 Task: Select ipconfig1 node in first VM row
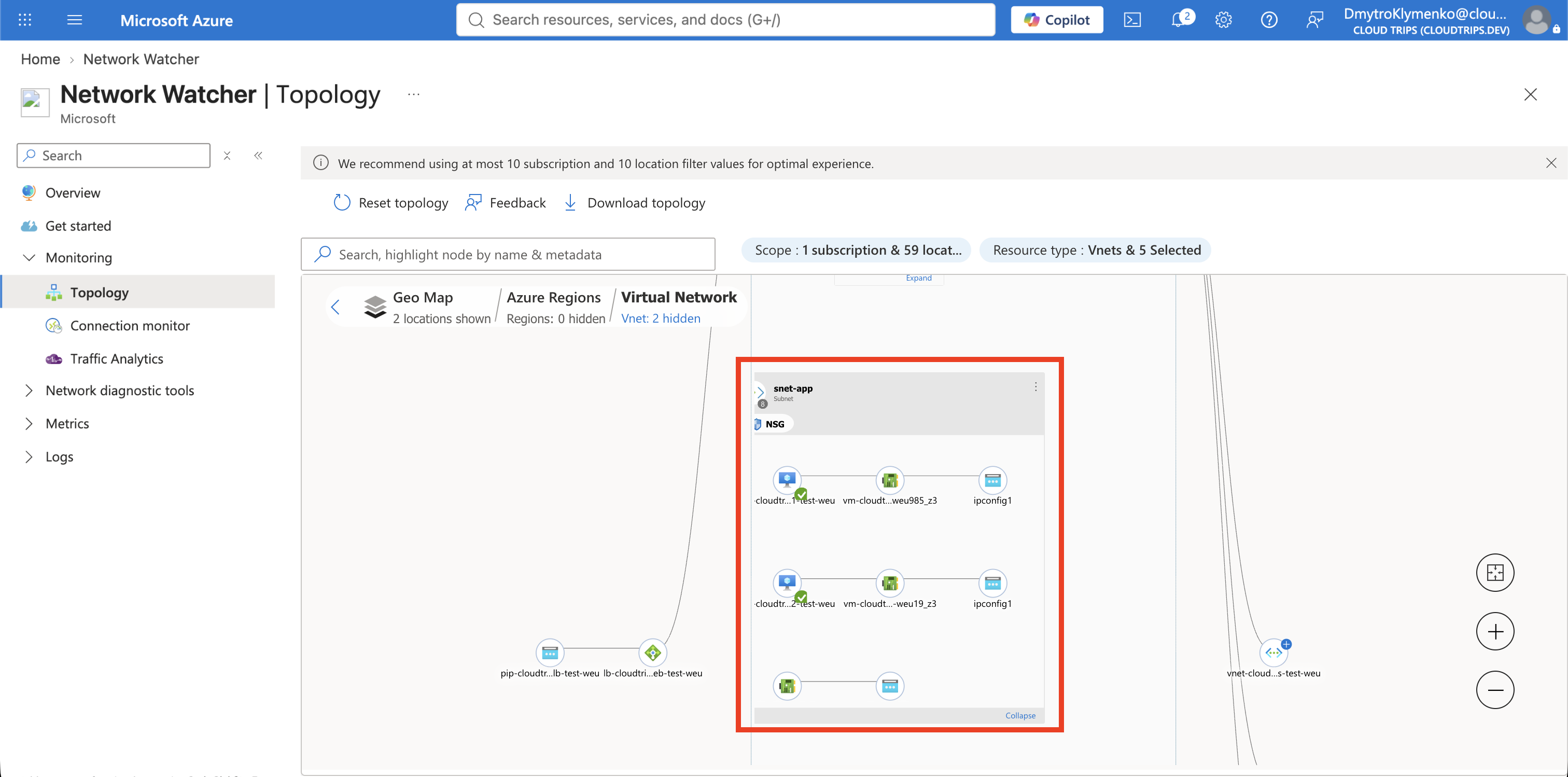pos(992,480)
